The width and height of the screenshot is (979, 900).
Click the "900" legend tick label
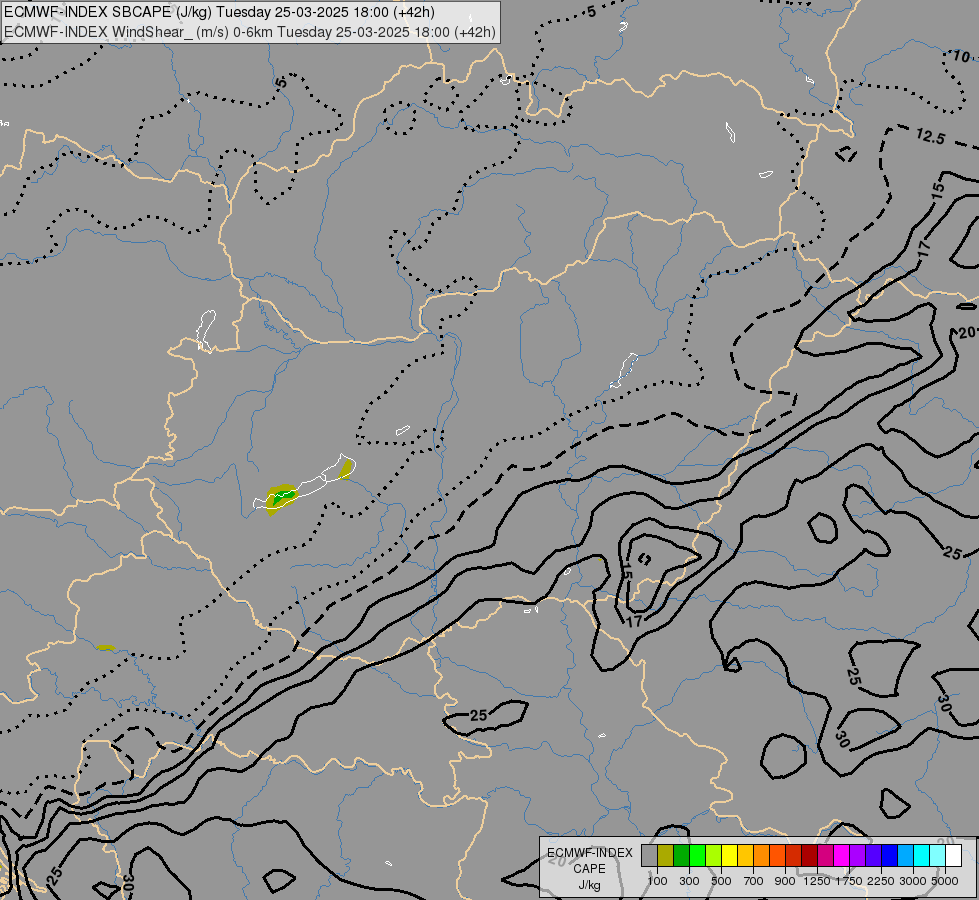click(x=785, y=881)
